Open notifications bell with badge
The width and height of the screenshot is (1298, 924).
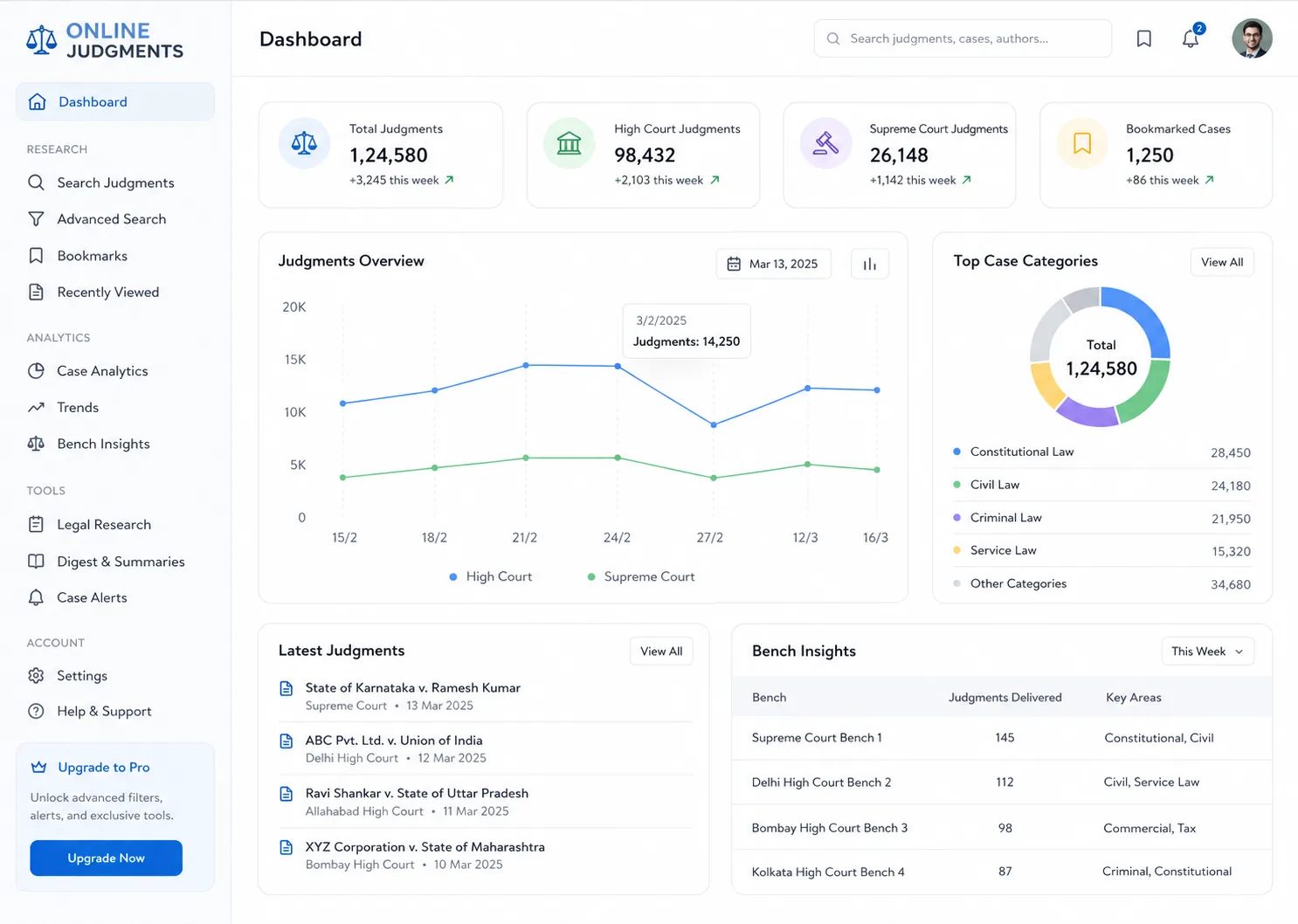pyautogui.click(x=1191, y=37)
